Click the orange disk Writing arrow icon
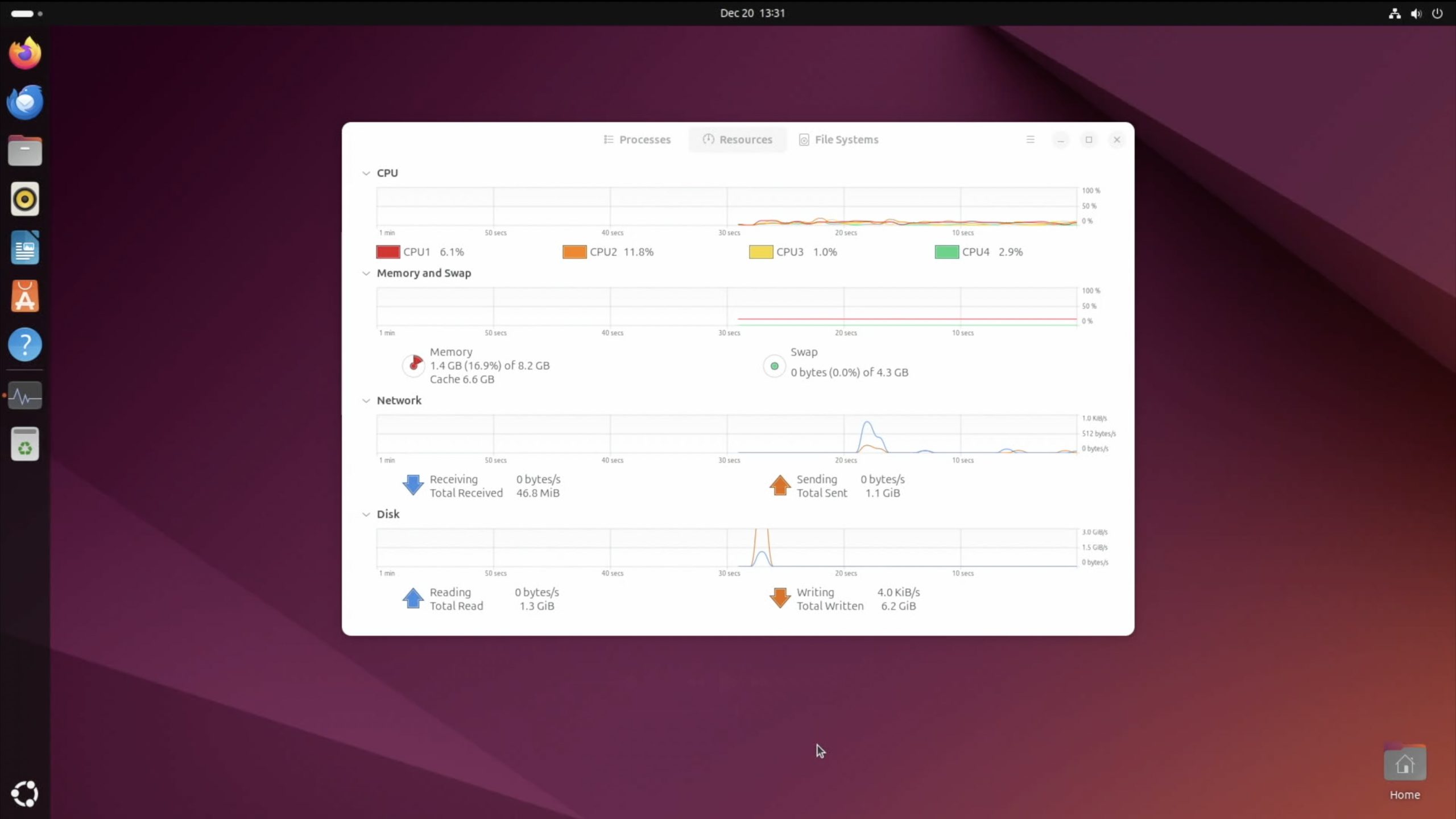The width and height of the screenshot is (1456, 819). click(780, 598)
